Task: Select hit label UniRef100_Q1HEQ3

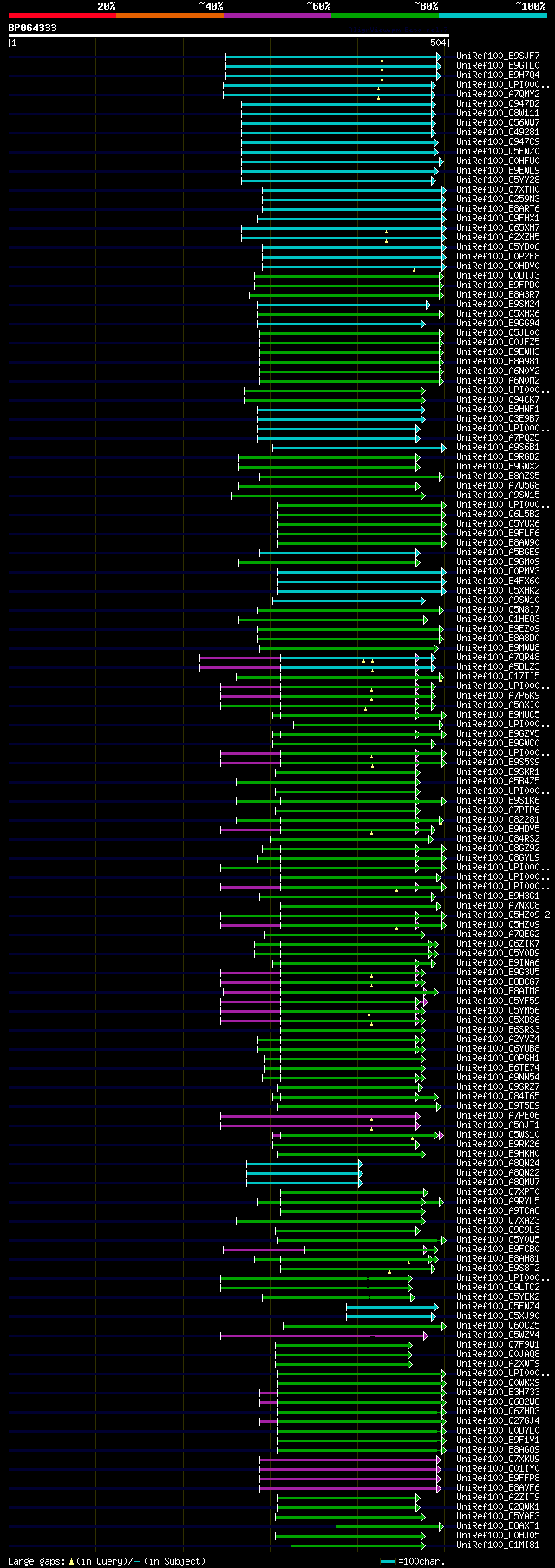Action: (x=498, y=620)
